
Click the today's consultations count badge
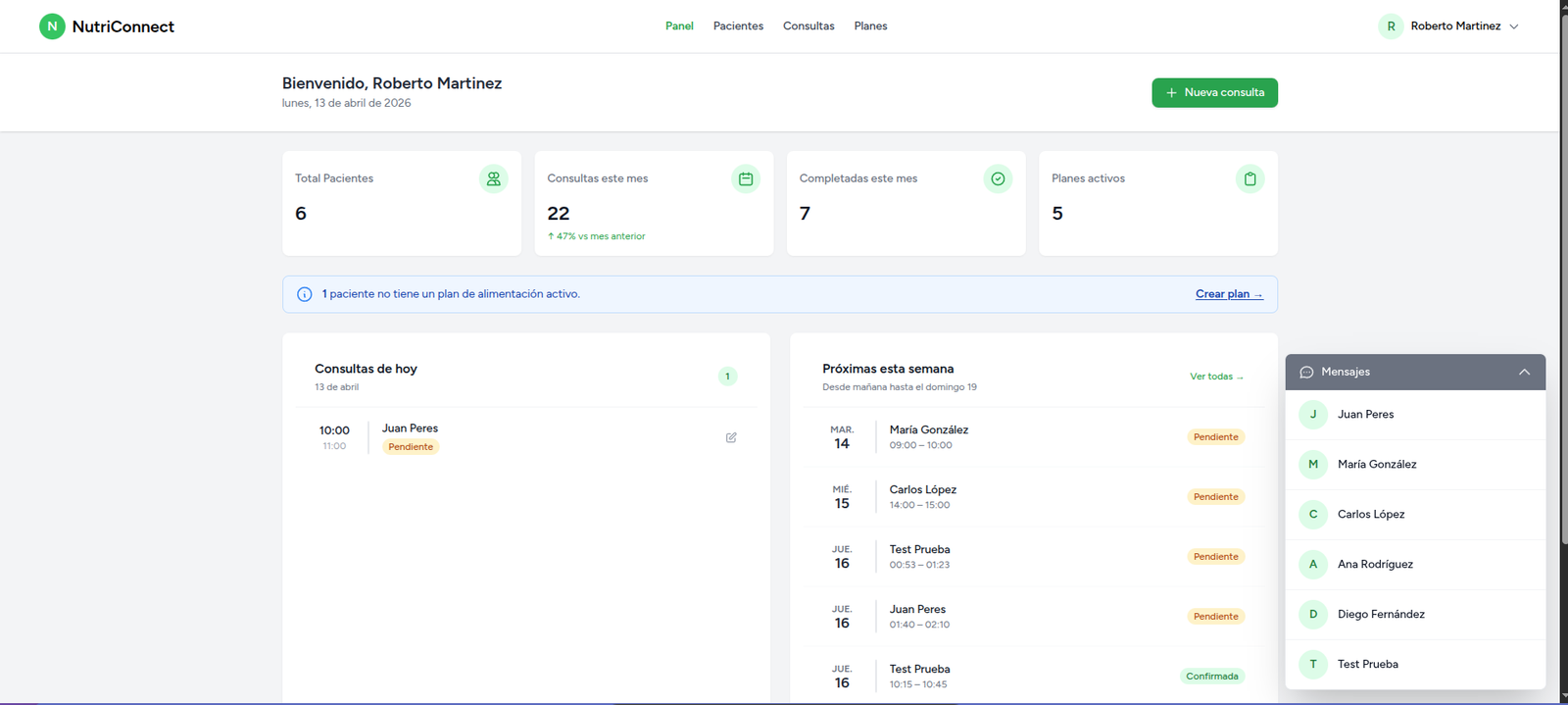[727, 377]
